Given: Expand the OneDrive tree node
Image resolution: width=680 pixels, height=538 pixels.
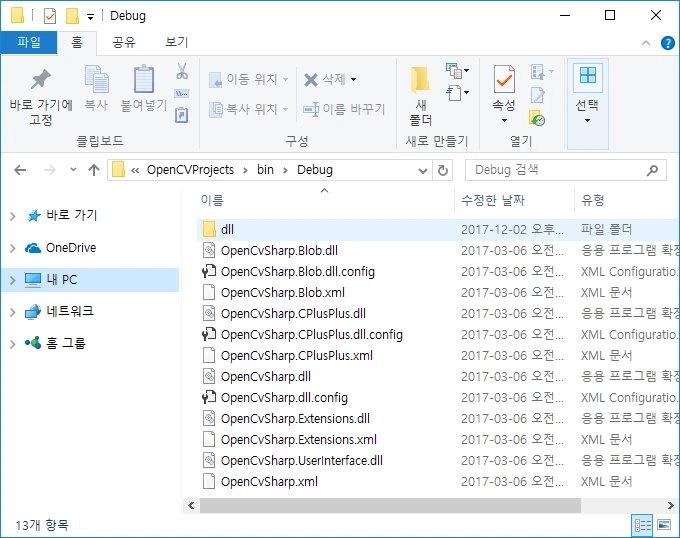Looking at the screenshot, I should click(x=12, y=248).
